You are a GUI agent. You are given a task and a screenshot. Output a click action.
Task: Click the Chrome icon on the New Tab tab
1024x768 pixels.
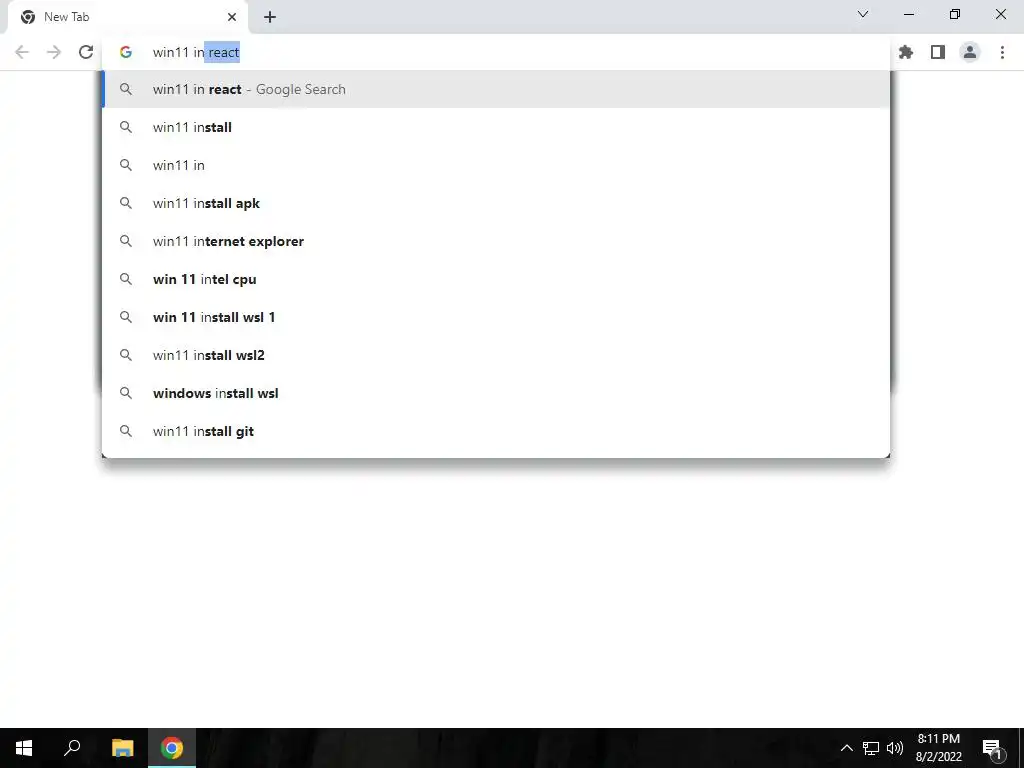pyautogui.click(x=28, y=17)
